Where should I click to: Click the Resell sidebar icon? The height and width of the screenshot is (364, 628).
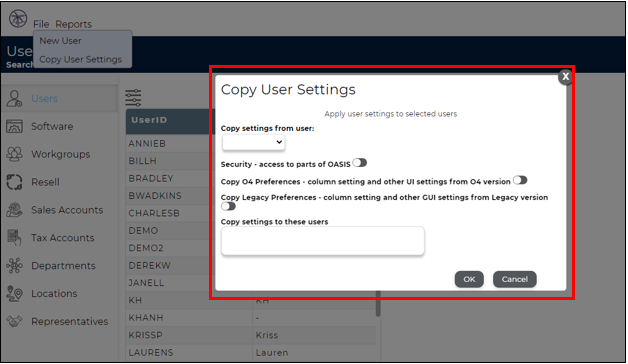[14, 182]
